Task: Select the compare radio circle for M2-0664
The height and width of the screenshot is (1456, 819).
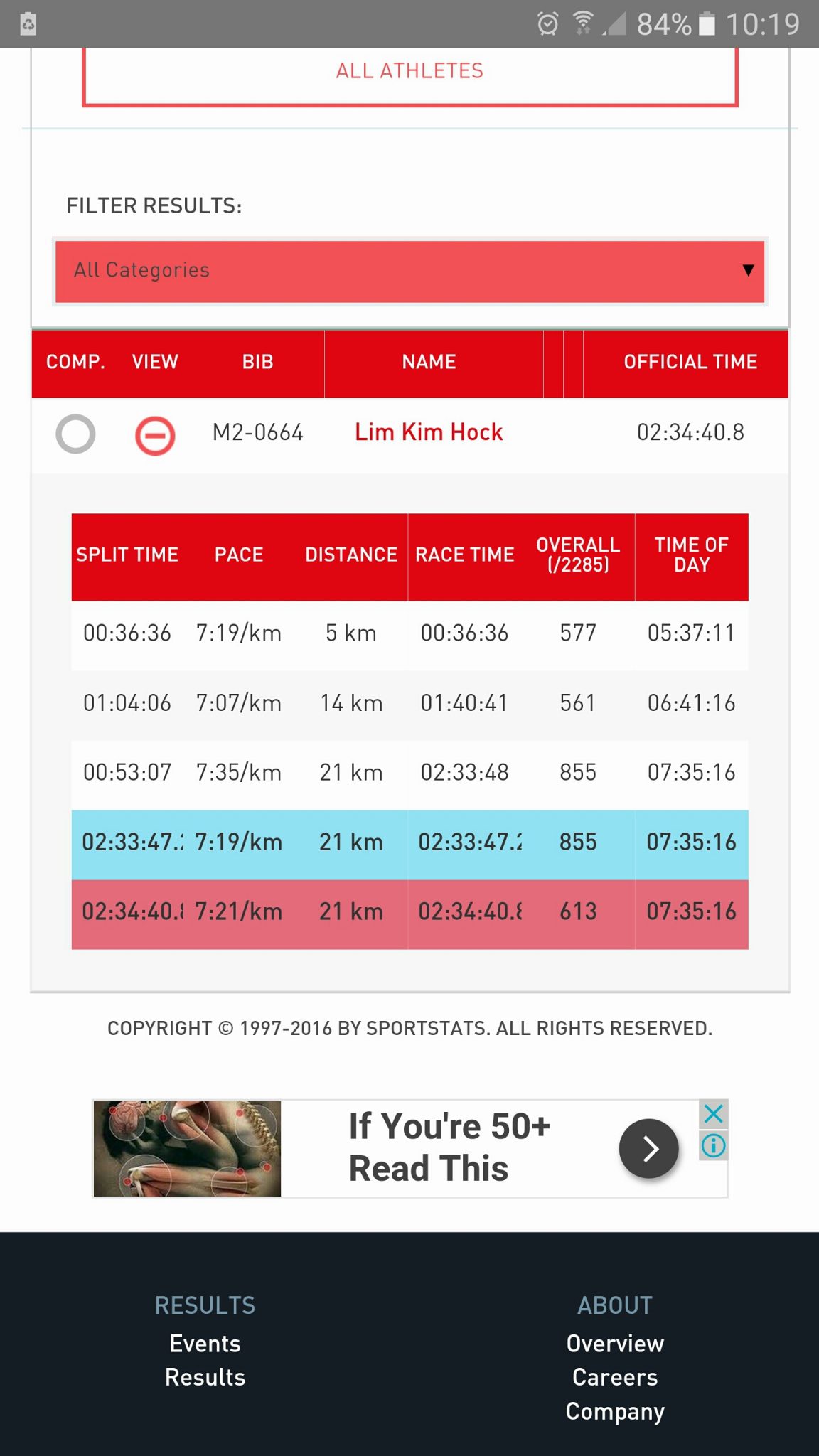Action: (x=75, y=434)
